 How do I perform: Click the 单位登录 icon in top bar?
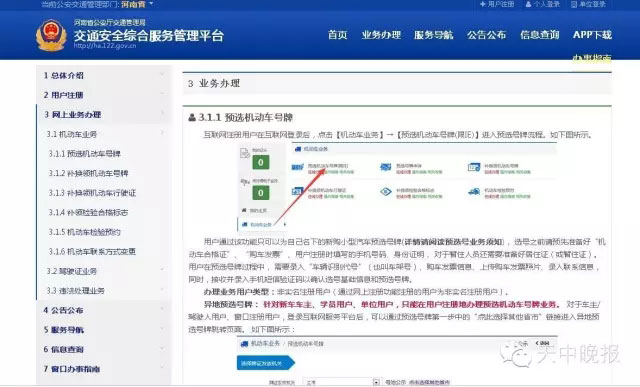coord(574,4)
